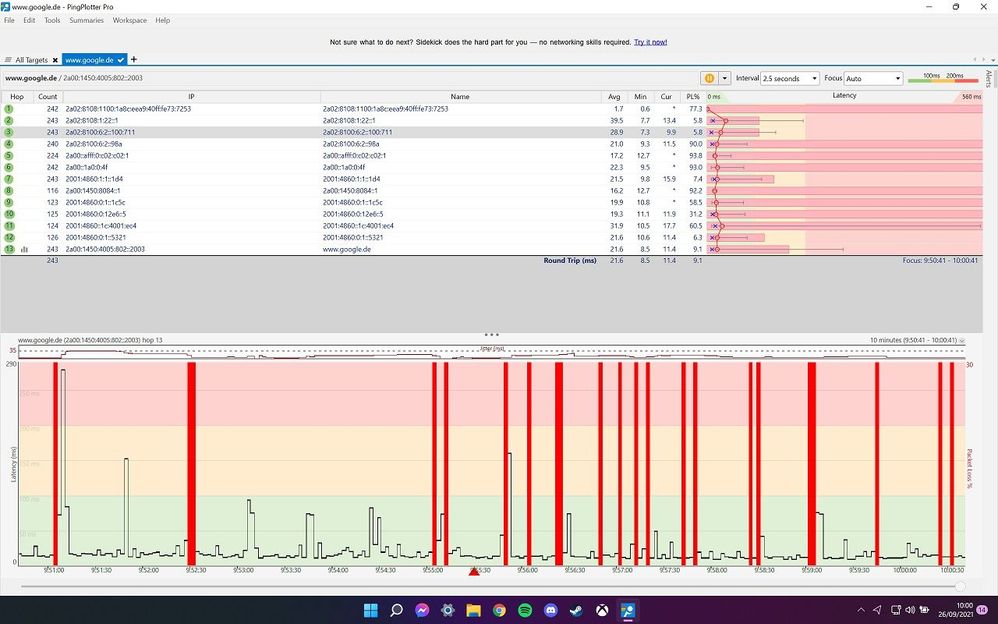Image resolution: width=998 pixels, height=624 pixels.
Task: Open Spotify from the taskbar
Action: coord(525,610)
